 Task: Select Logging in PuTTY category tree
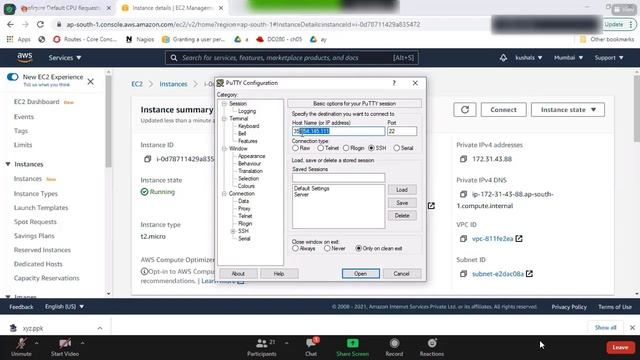pyautogui.click(x=247, y=111)
